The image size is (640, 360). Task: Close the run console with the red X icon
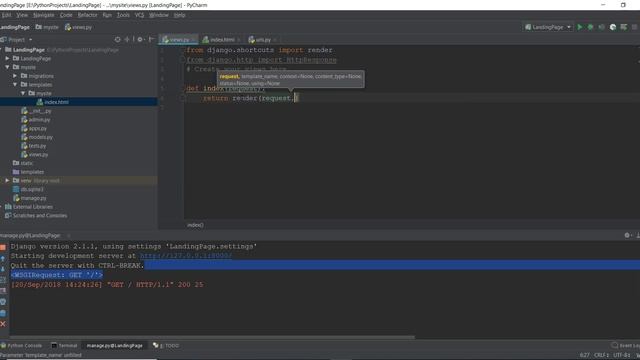click(3, 324)
